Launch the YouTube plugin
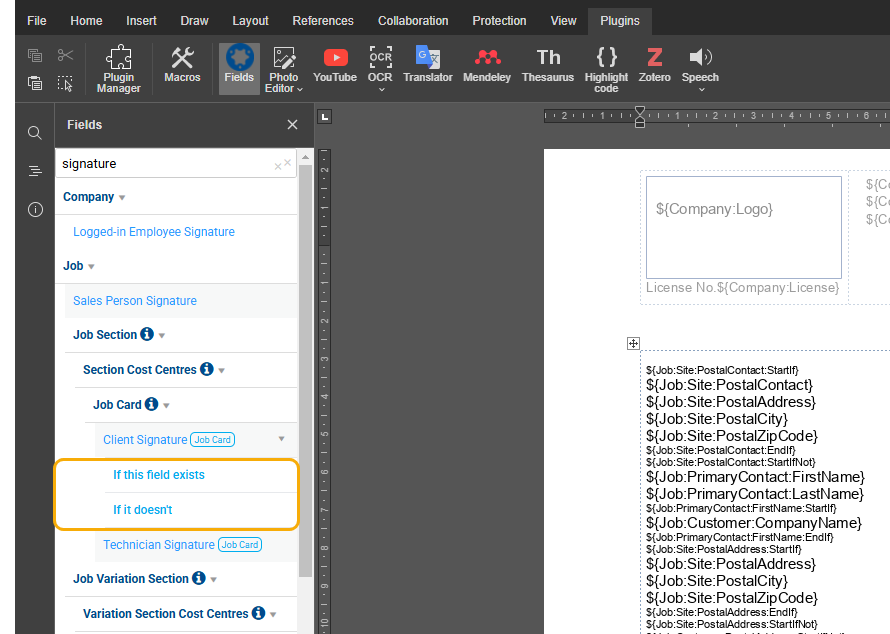Image resolution: width=890 pixels, height=634 pixels. [335, 65]
